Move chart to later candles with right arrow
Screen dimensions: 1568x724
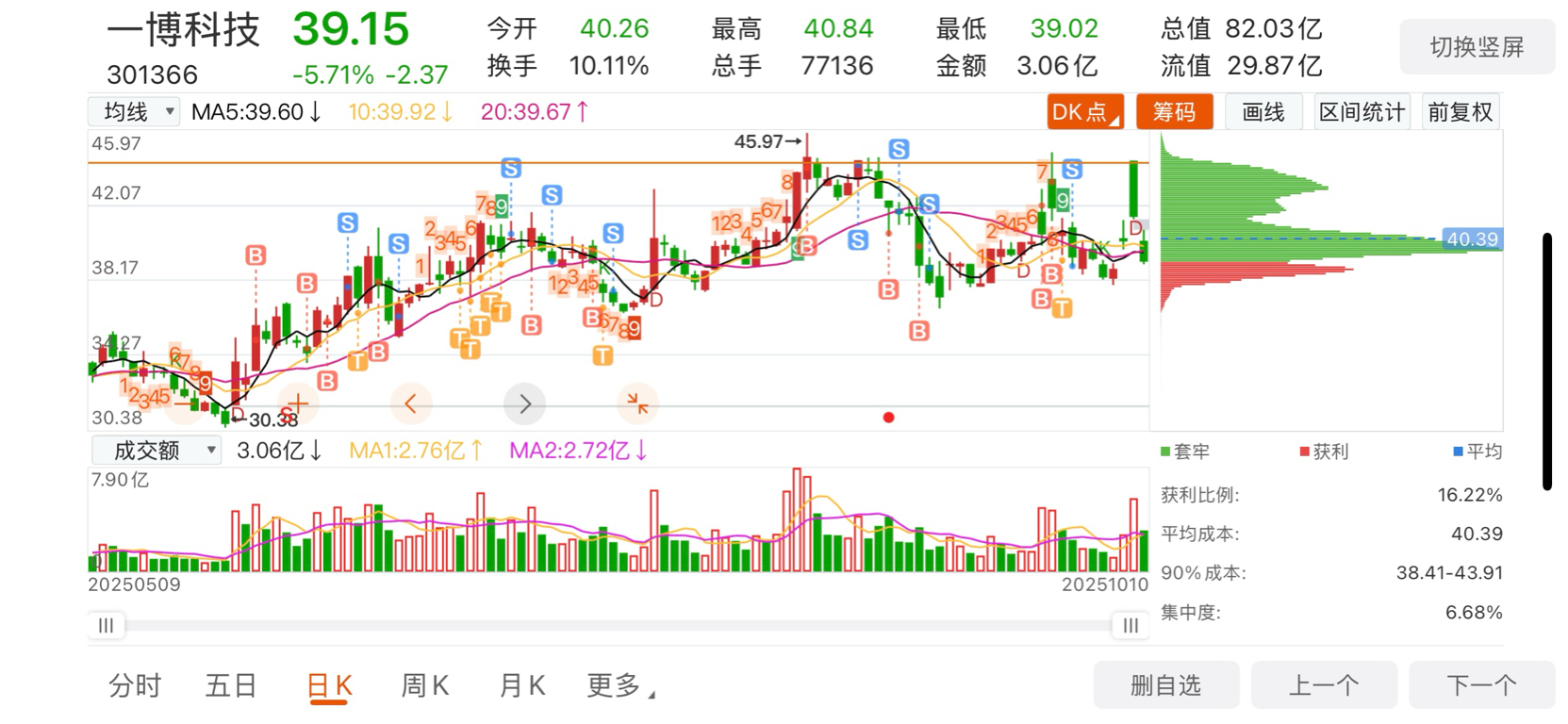click(x=525, y=404)
